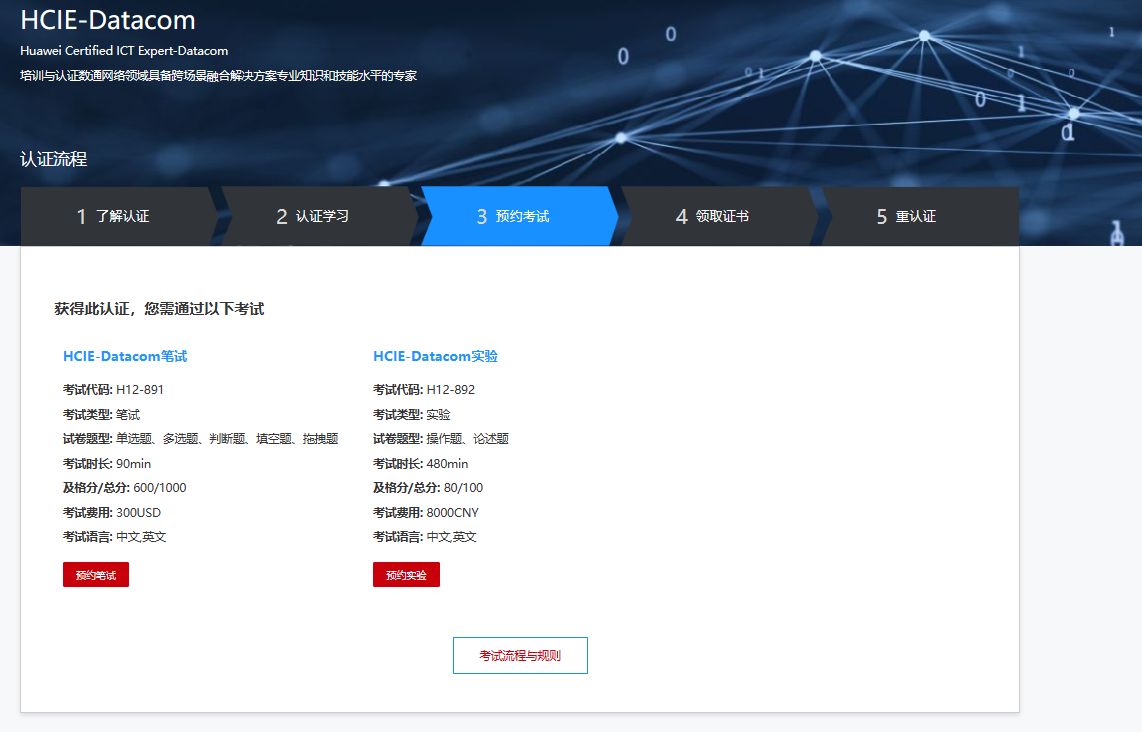This screenshot has height=732, width=1142.
Task: Select exam code H12-892 text
Action: pos(450,390)
